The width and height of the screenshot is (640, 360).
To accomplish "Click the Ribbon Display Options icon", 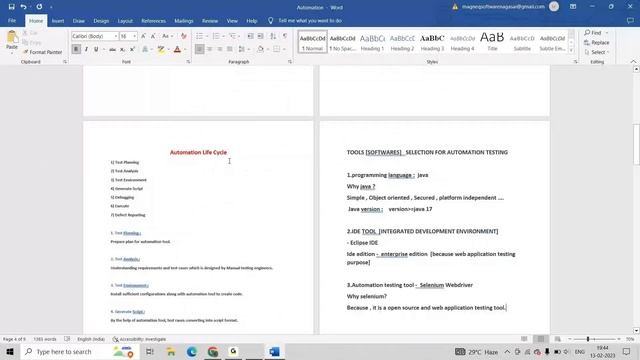I will tap(573, 7).
